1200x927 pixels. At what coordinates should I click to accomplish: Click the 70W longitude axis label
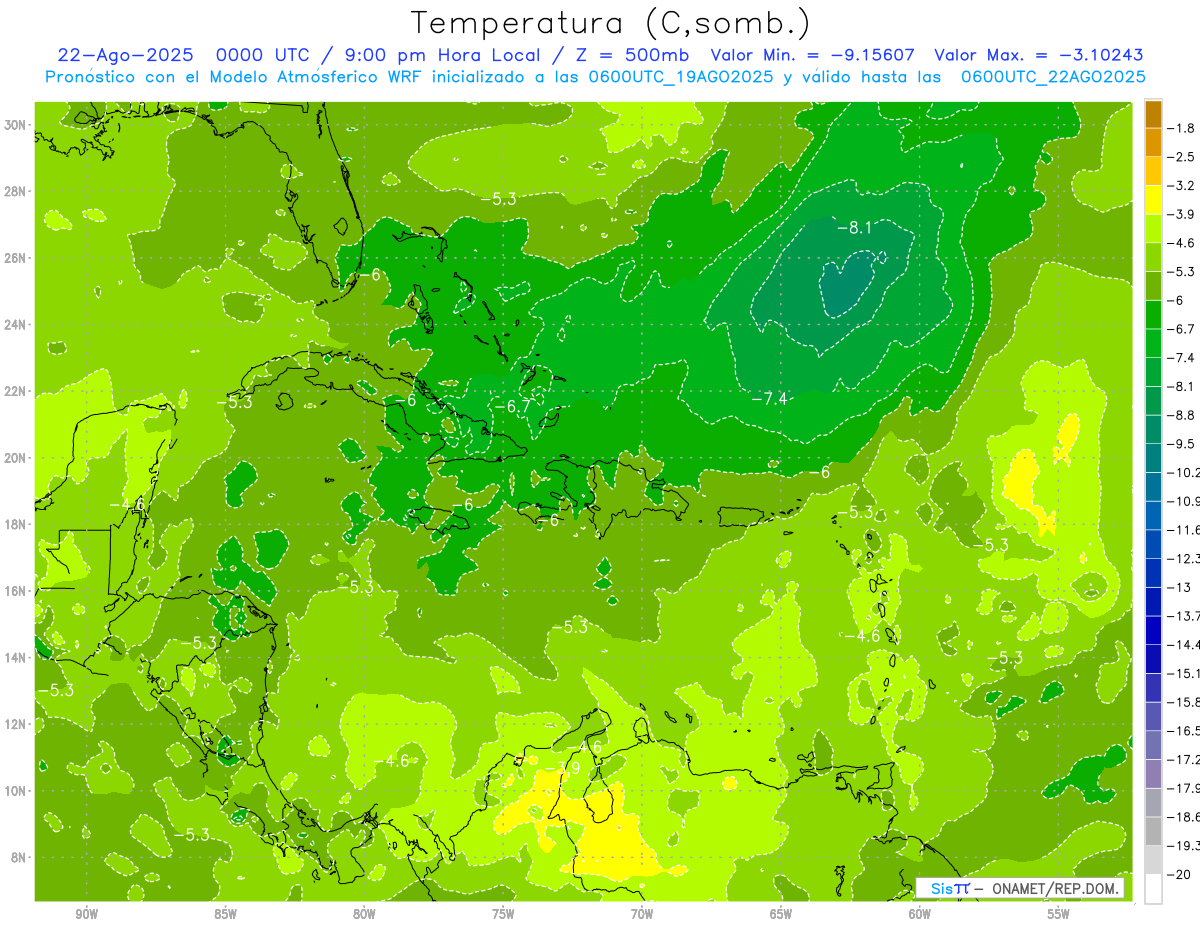pos(642,913)
